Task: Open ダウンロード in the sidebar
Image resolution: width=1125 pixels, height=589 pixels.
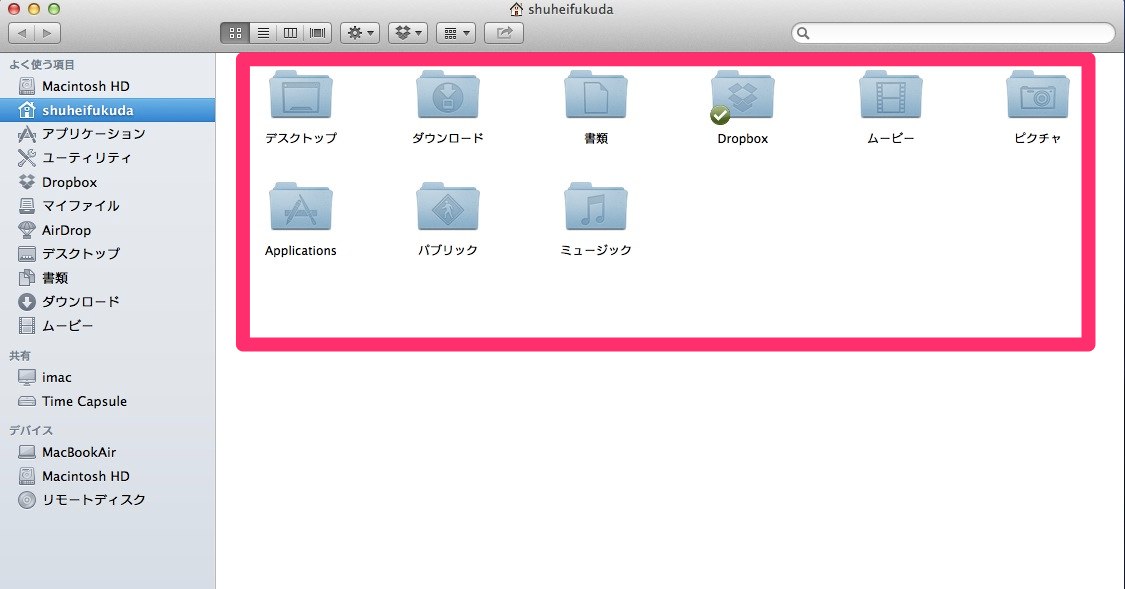Action: click(x=108, y=302)
